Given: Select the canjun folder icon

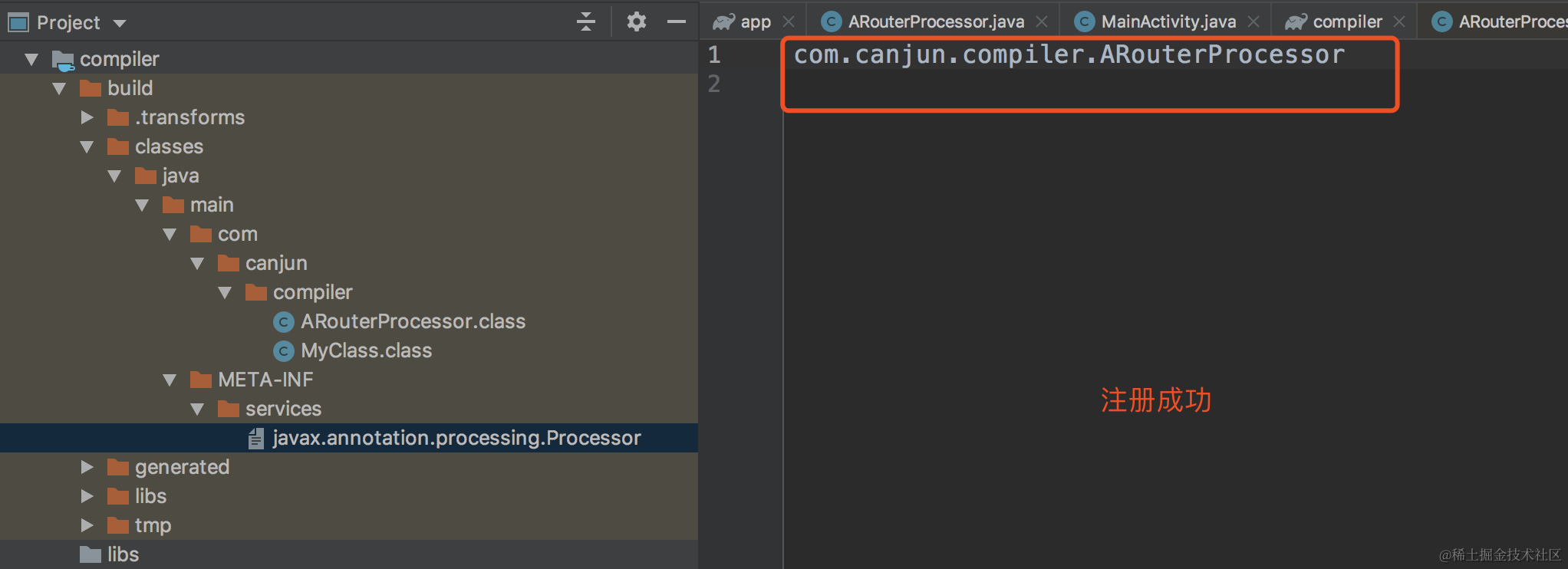Looking at the screenshot, I should (229, 263).
